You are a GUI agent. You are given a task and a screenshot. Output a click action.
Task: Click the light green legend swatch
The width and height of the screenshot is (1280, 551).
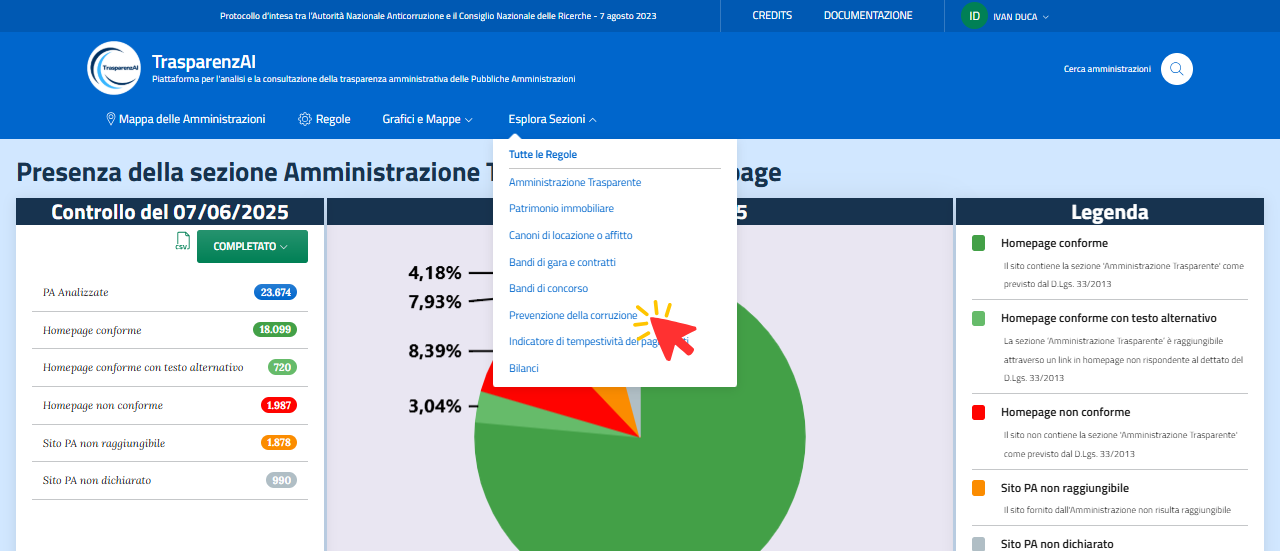coord(979,318)
